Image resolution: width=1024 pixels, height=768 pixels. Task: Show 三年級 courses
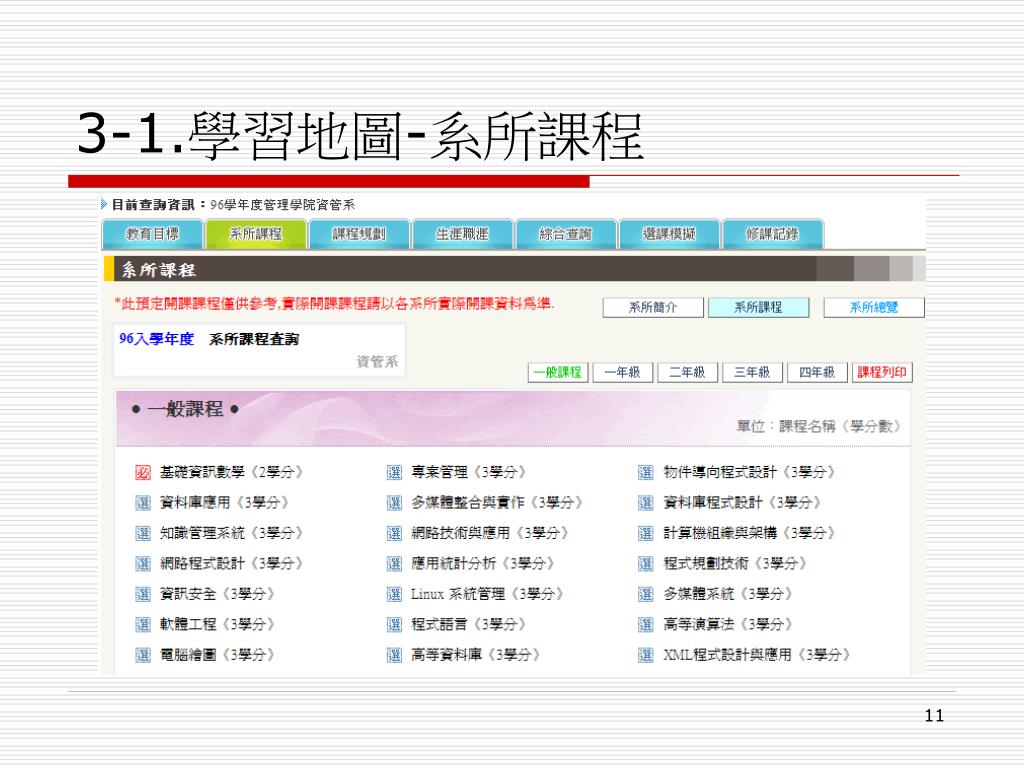(752, 372)
